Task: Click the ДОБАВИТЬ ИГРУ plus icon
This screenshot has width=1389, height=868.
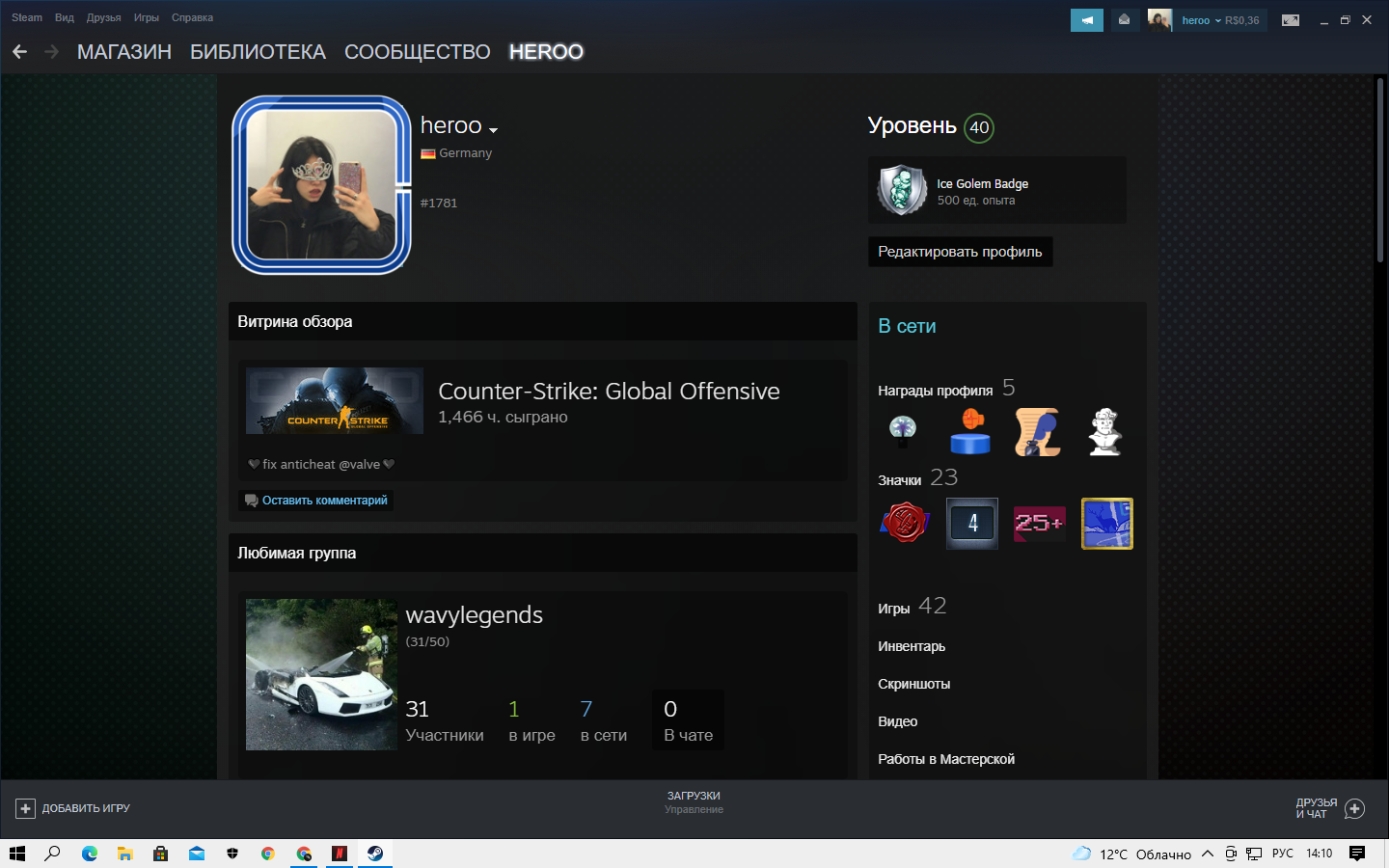Action: tap(25, 808)
